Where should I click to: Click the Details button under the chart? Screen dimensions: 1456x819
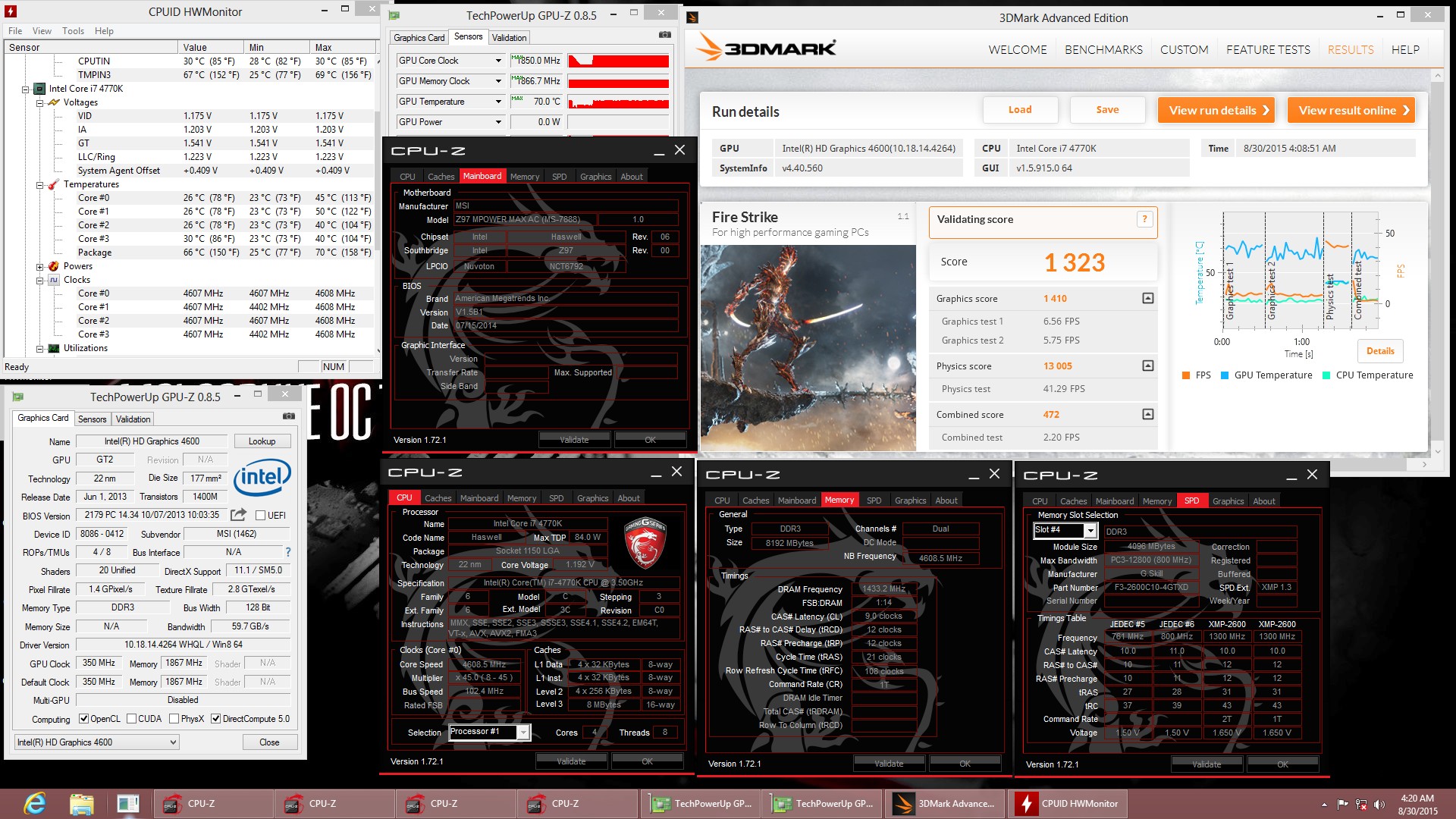click(x=1380, y=351)
